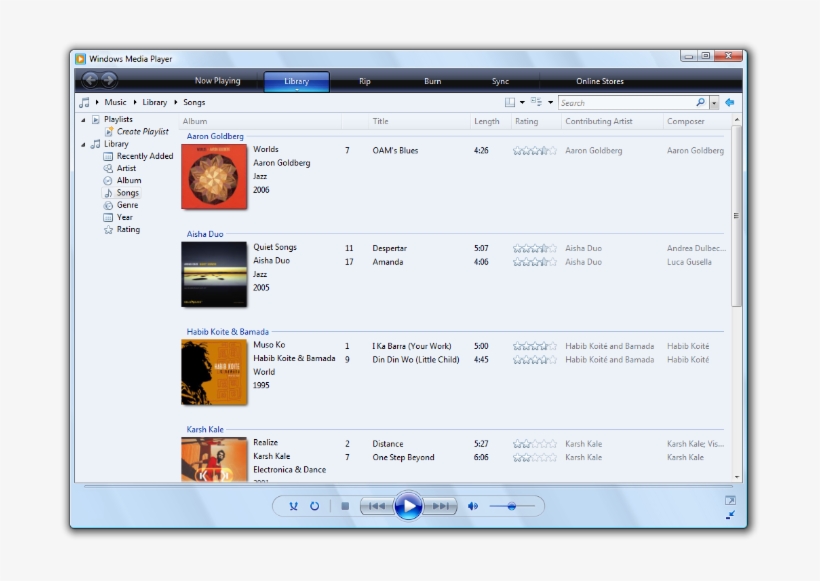Switch to full screen view icon
The width and height of the screenshot is (820, 581).
[x=731, y=500]
